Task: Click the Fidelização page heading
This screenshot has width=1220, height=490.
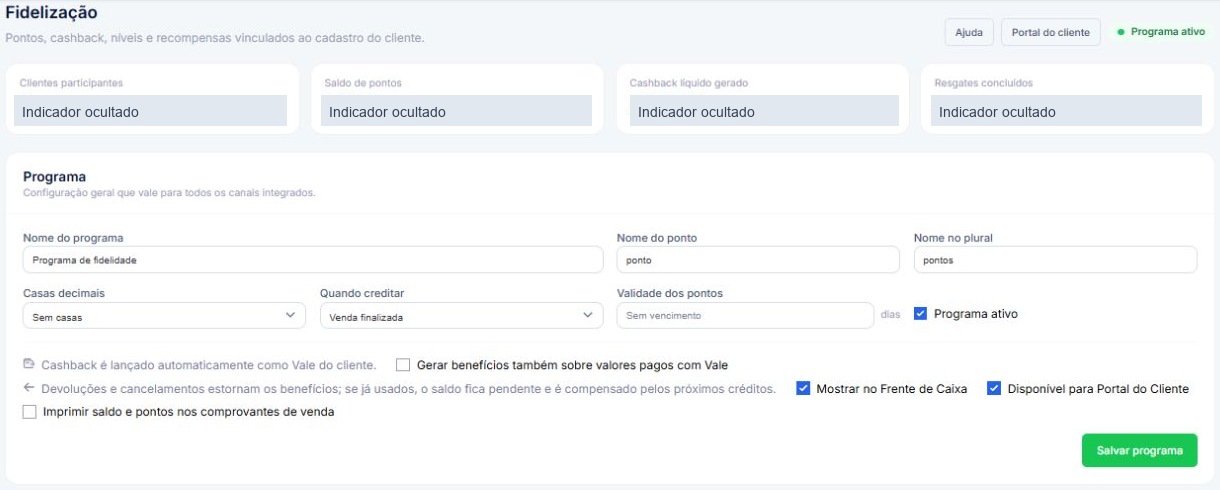Action: [x=51, y=13]
